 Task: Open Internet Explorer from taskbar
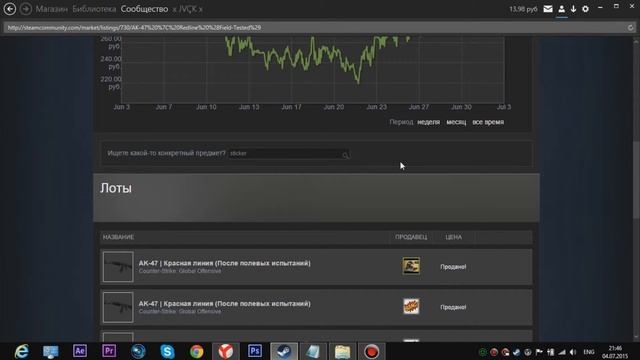click(22, 351)
